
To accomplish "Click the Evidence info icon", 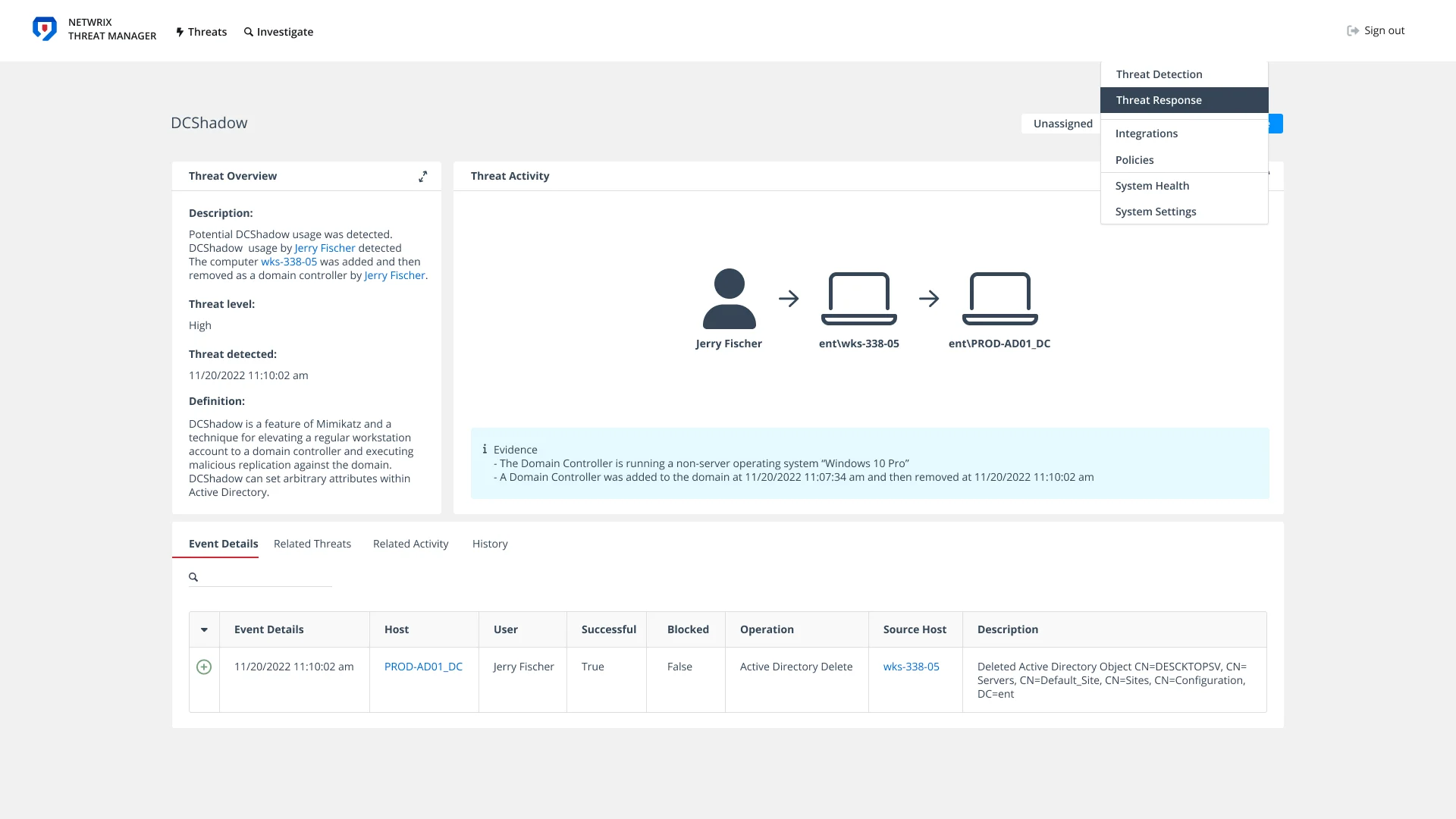I will point(485,449).
